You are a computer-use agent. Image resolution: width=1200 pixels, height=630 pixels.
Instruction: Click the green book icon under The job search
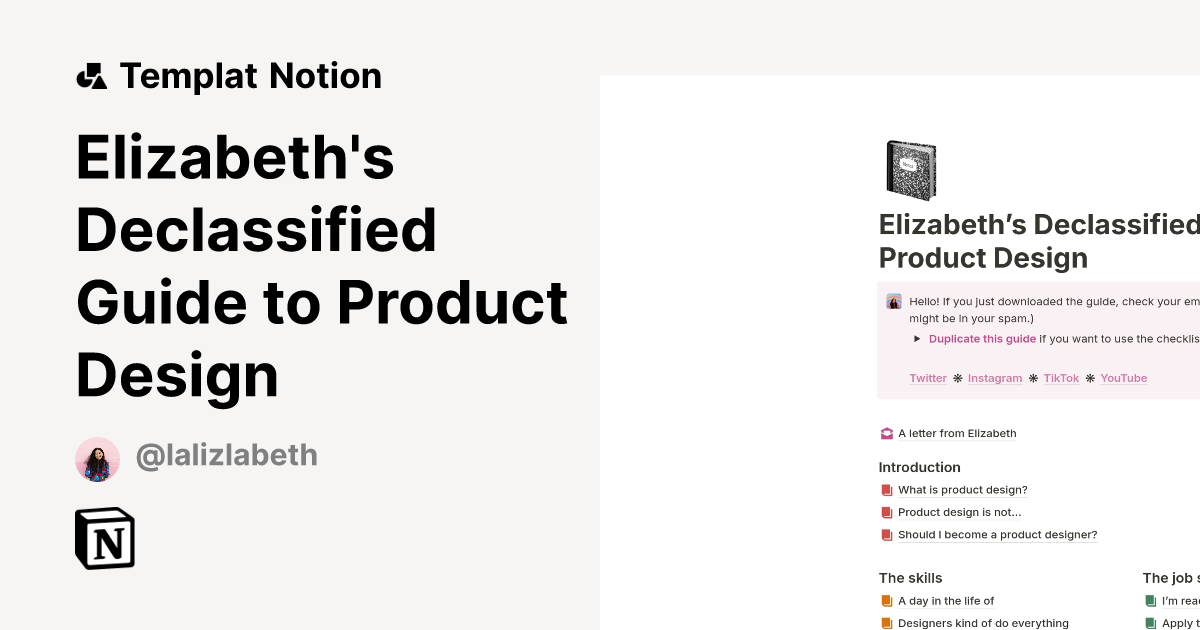pos(1149,600)
